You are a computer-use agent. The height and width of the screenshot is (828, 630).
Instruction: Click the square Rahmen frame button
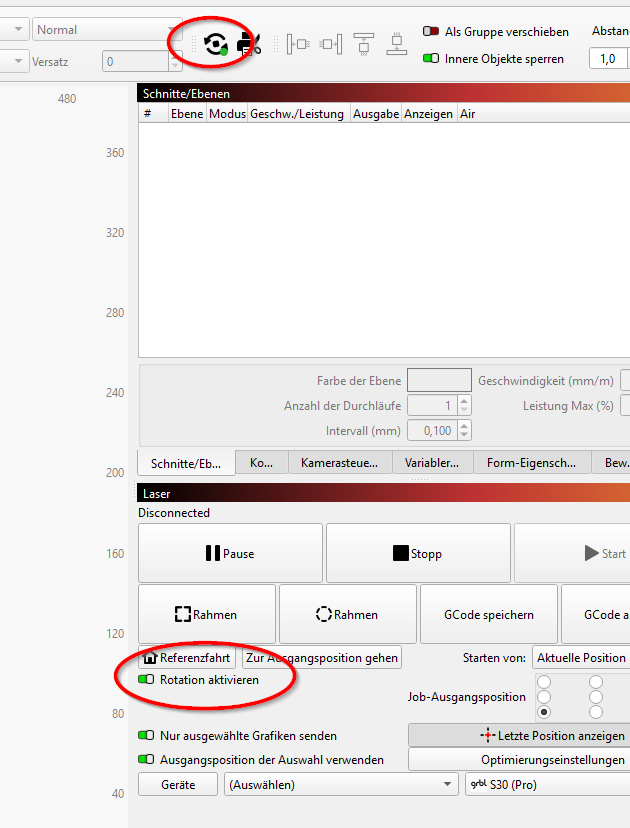[207, 615]
